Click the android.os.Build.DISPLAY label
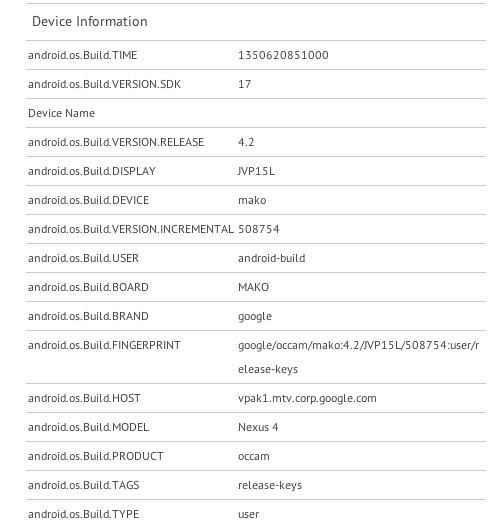The image size is (503, 526). click(x=92, y=171)
